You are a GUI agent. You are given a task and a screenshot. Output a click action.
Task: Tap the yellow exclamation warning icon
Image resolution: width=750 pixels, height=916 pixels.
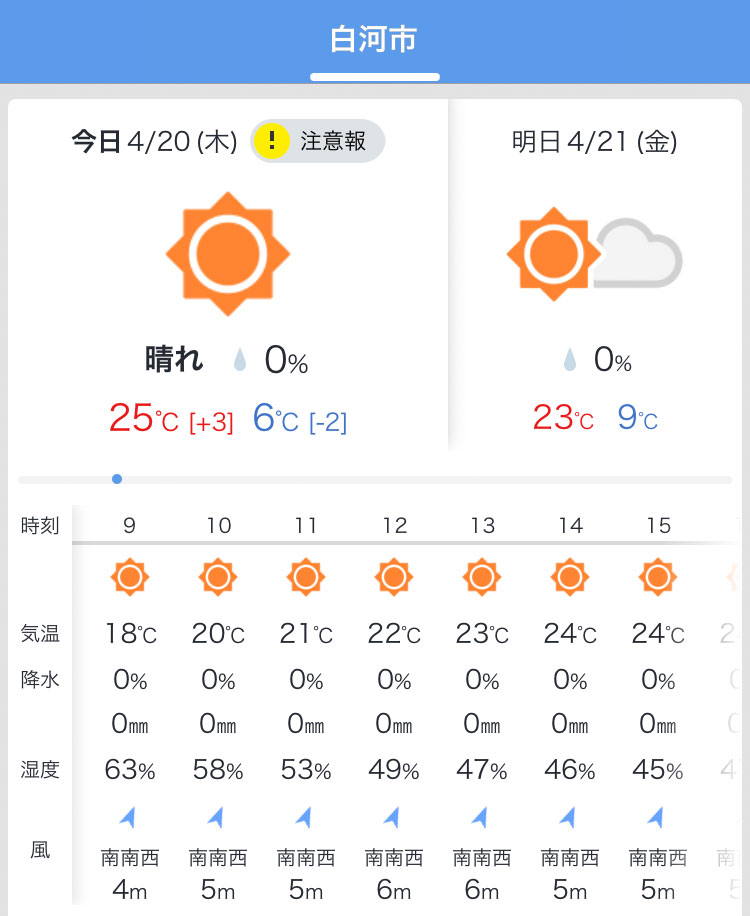[272, 141]
